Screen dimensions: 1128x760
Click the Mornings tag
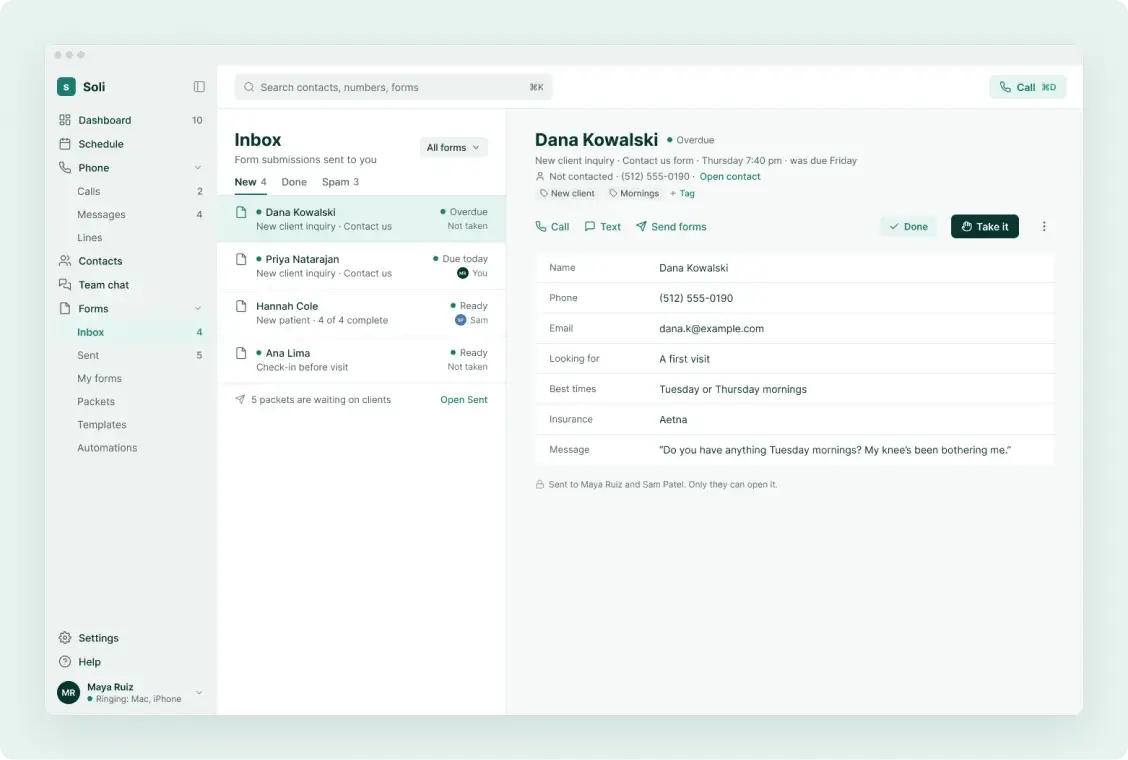point(634,193)
